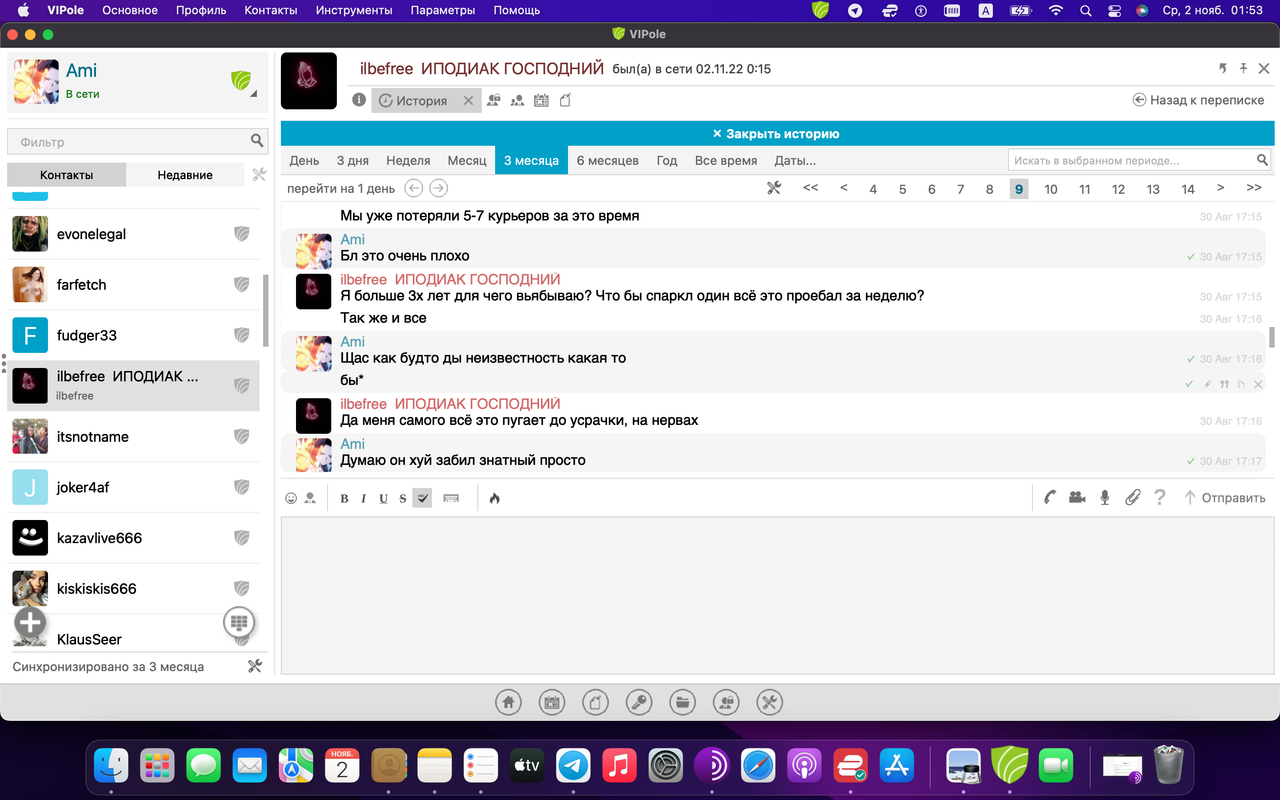The height and width of the screenshot is (800, 1280).
Task: Open the calendar icon in chat header toolbar
Action: tap(541, 100)
